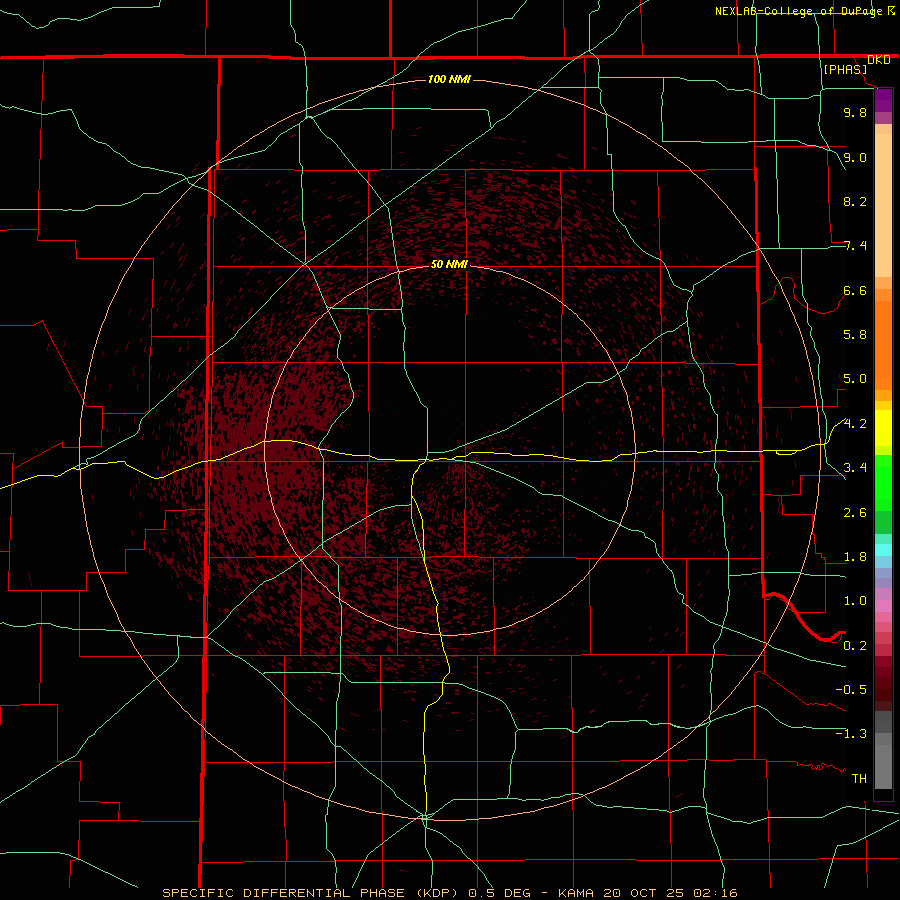The height and width of the screenshot is (900, 900).
Task: Pick the purple top segment of the color bar
Action: pyautogui.click(x=883, y=100)
